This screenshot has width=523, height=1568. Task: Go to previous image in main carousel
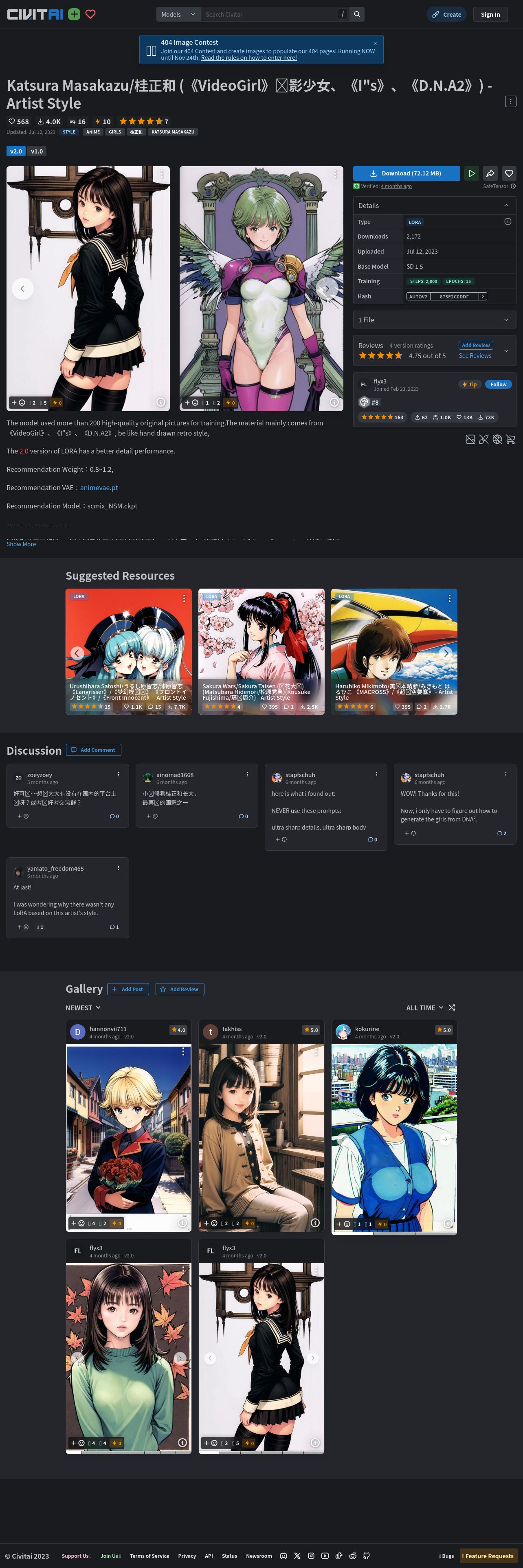click(22, 289)
